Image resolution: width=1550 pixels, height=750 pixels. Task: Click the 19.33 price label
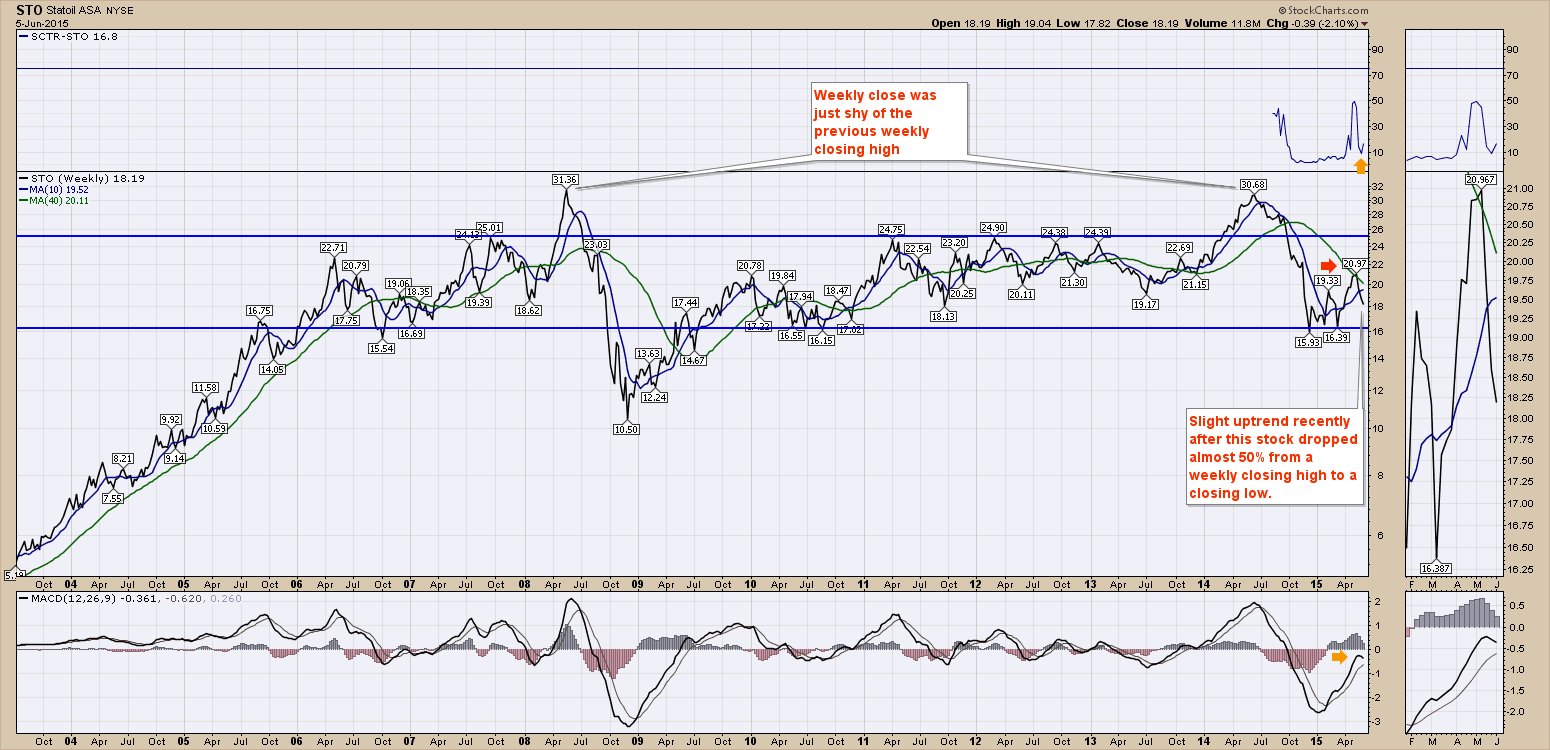(1327, 281)
